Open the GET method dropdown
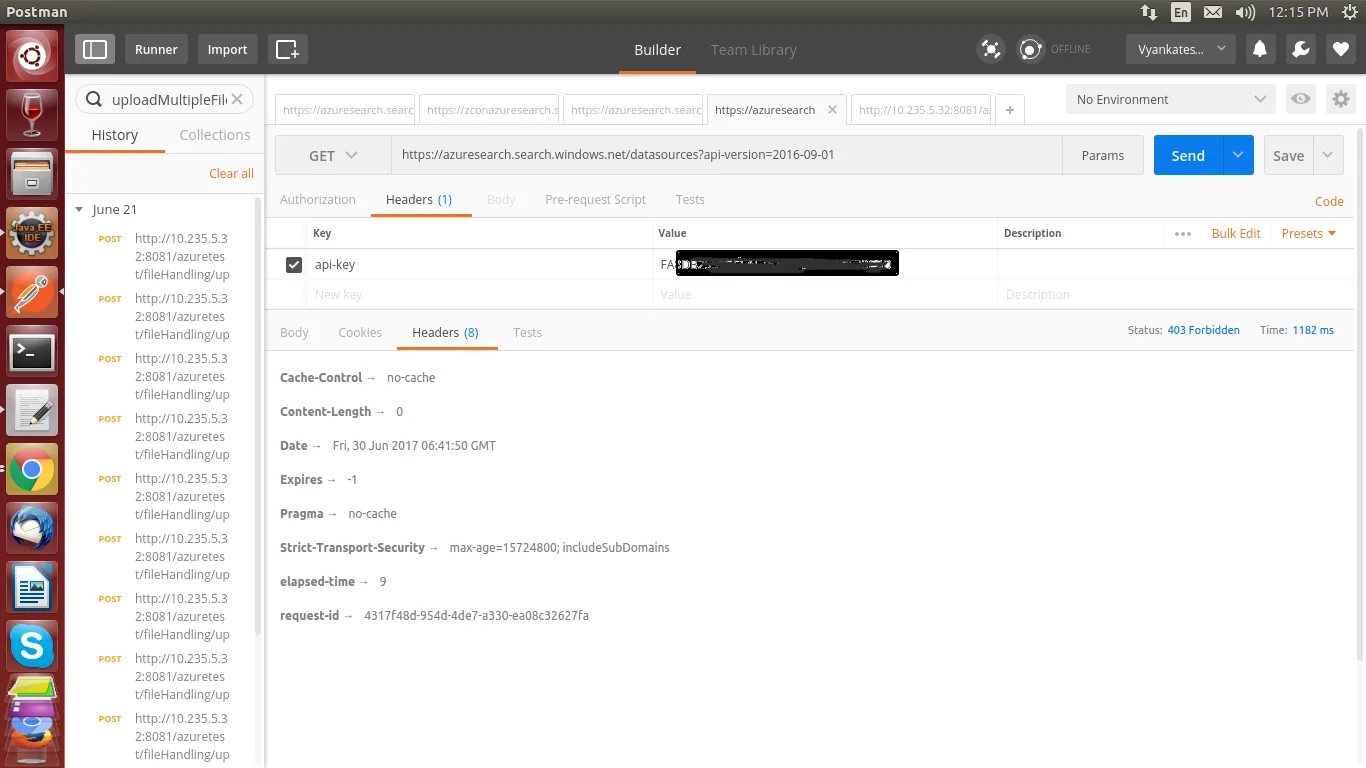 333,155
